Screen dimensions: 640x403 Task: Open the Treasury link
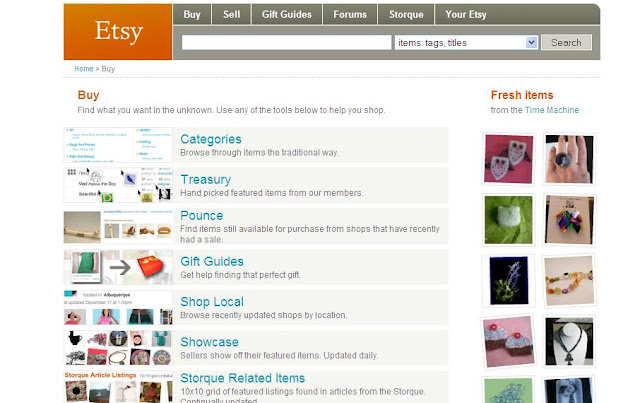[206, 179]
